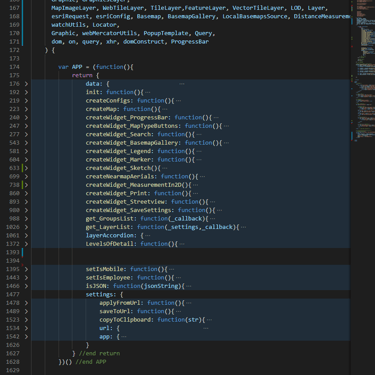Expand the folded data block at line 176
375x375 pixels.
click(x=26, y=84)
